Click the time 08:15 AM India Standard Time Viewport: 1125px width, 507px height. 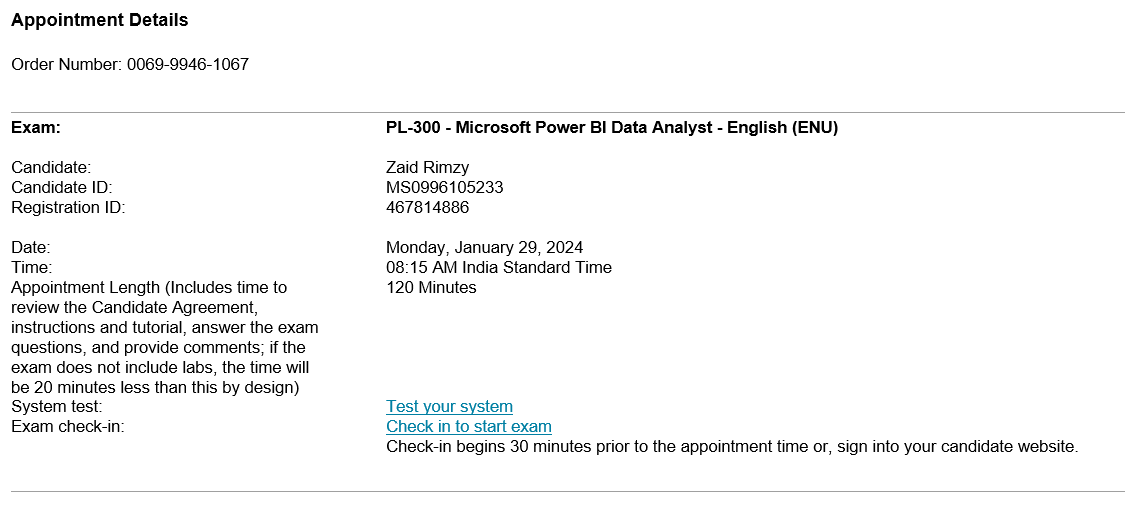[499, 268]
